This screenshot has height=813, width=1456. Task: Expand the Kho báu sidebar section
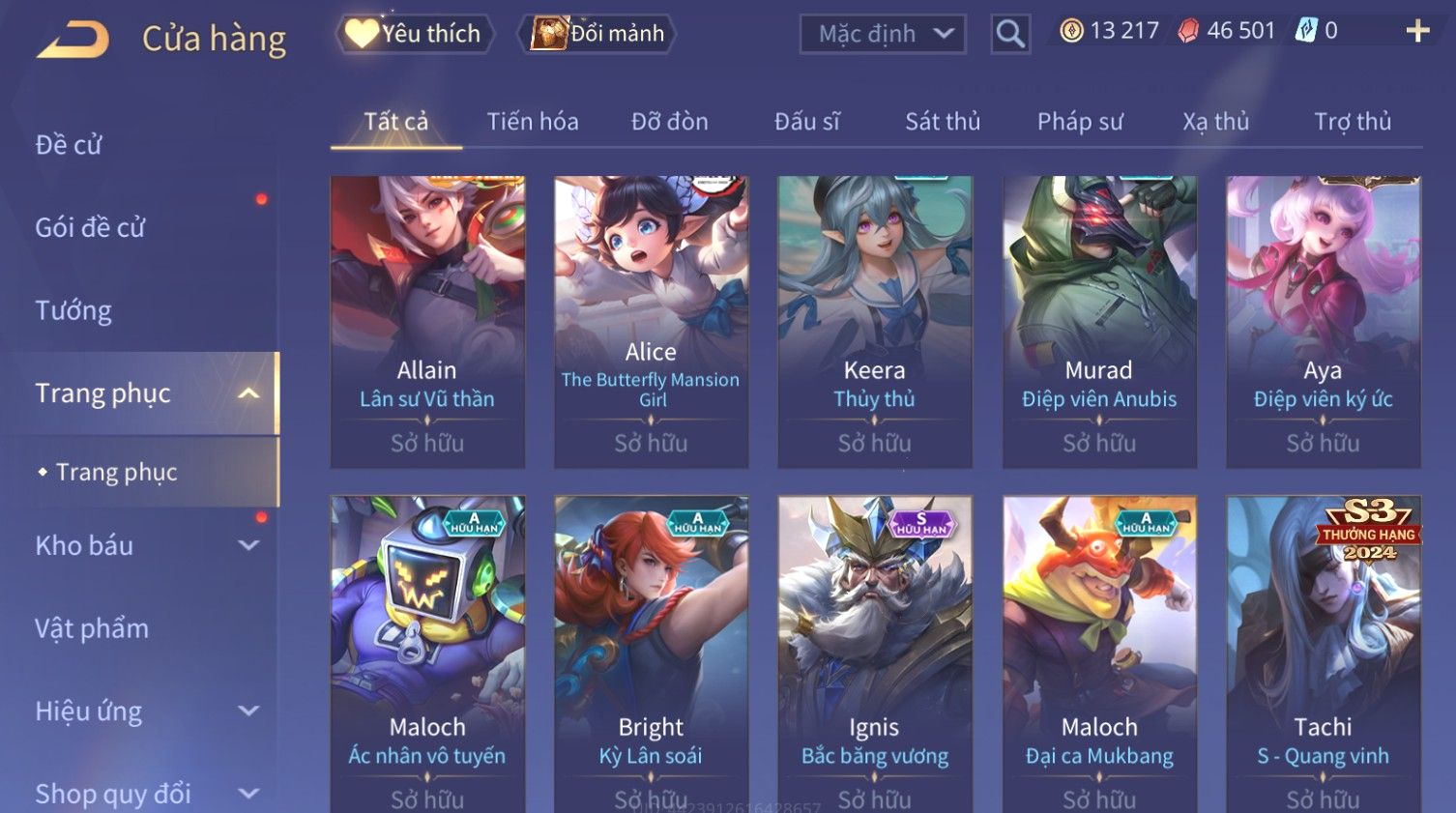248,545
